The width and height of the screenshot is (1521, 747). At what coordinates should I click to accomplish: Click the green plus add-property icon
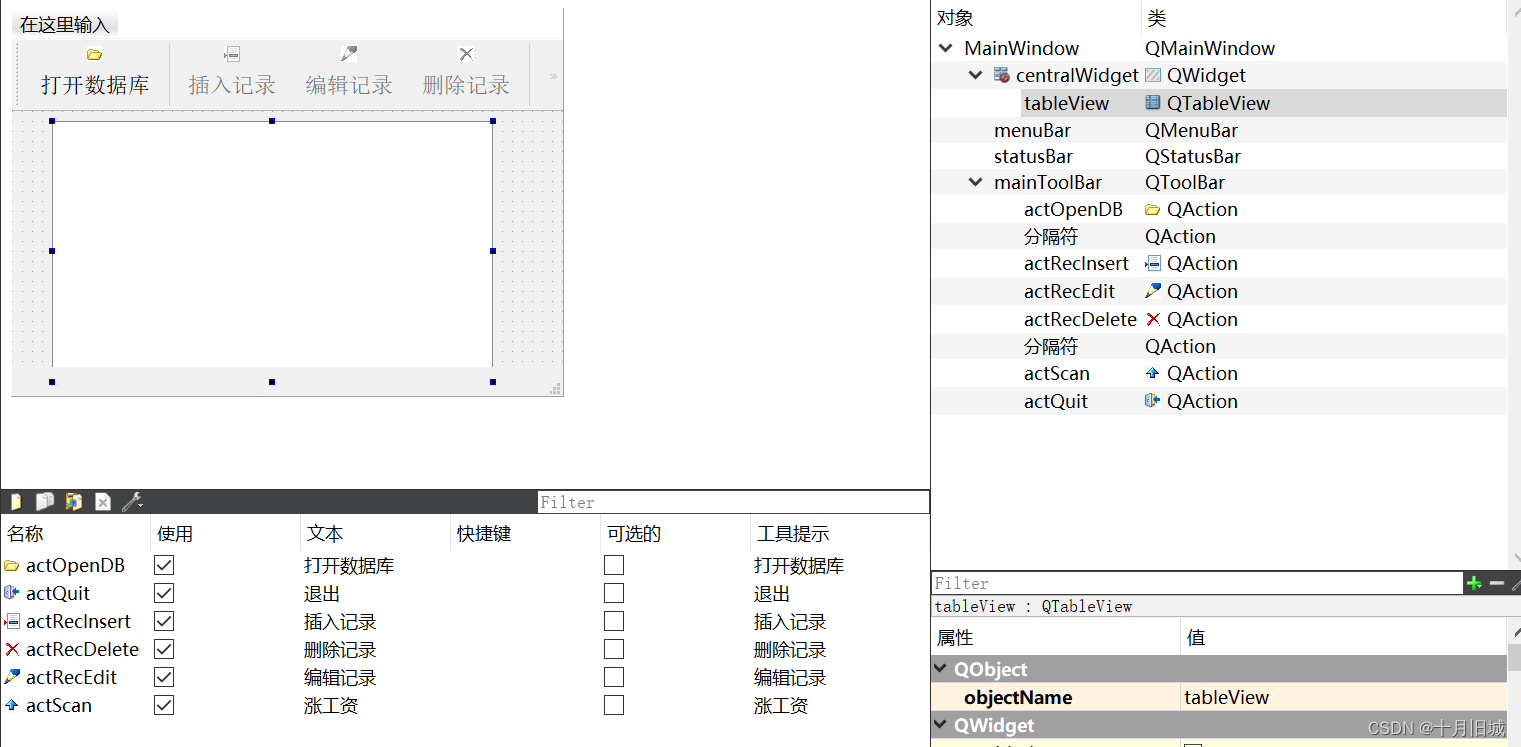tap(1474, 583)
